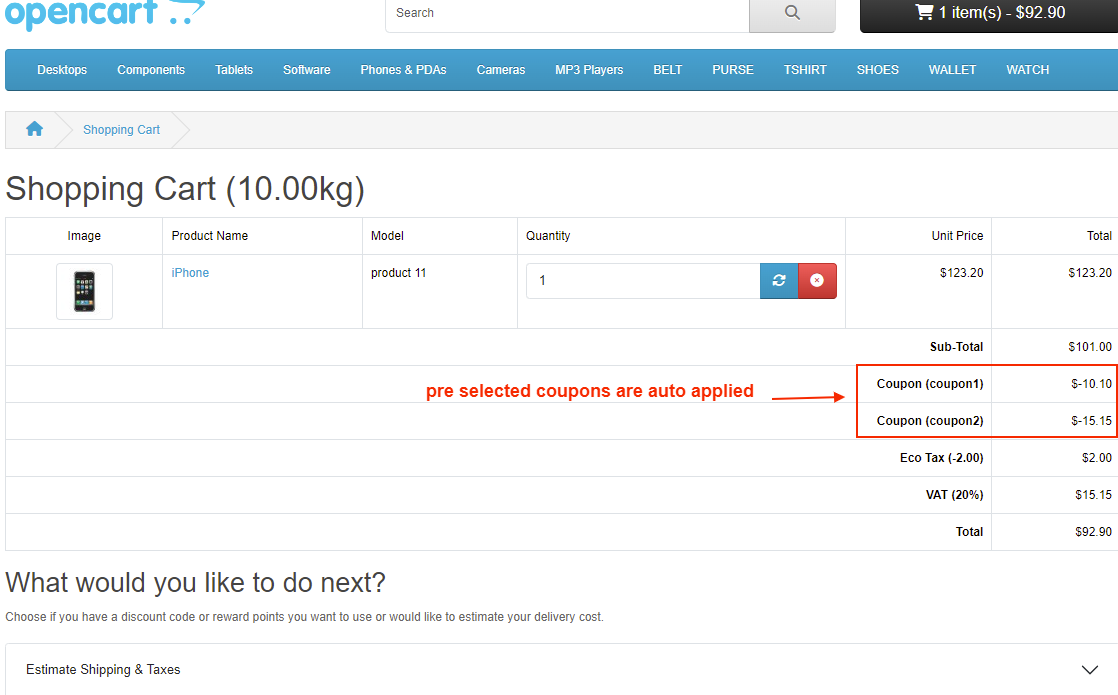
Task: Navigate to the WATCH category
Action: [x=1027, y=70]
